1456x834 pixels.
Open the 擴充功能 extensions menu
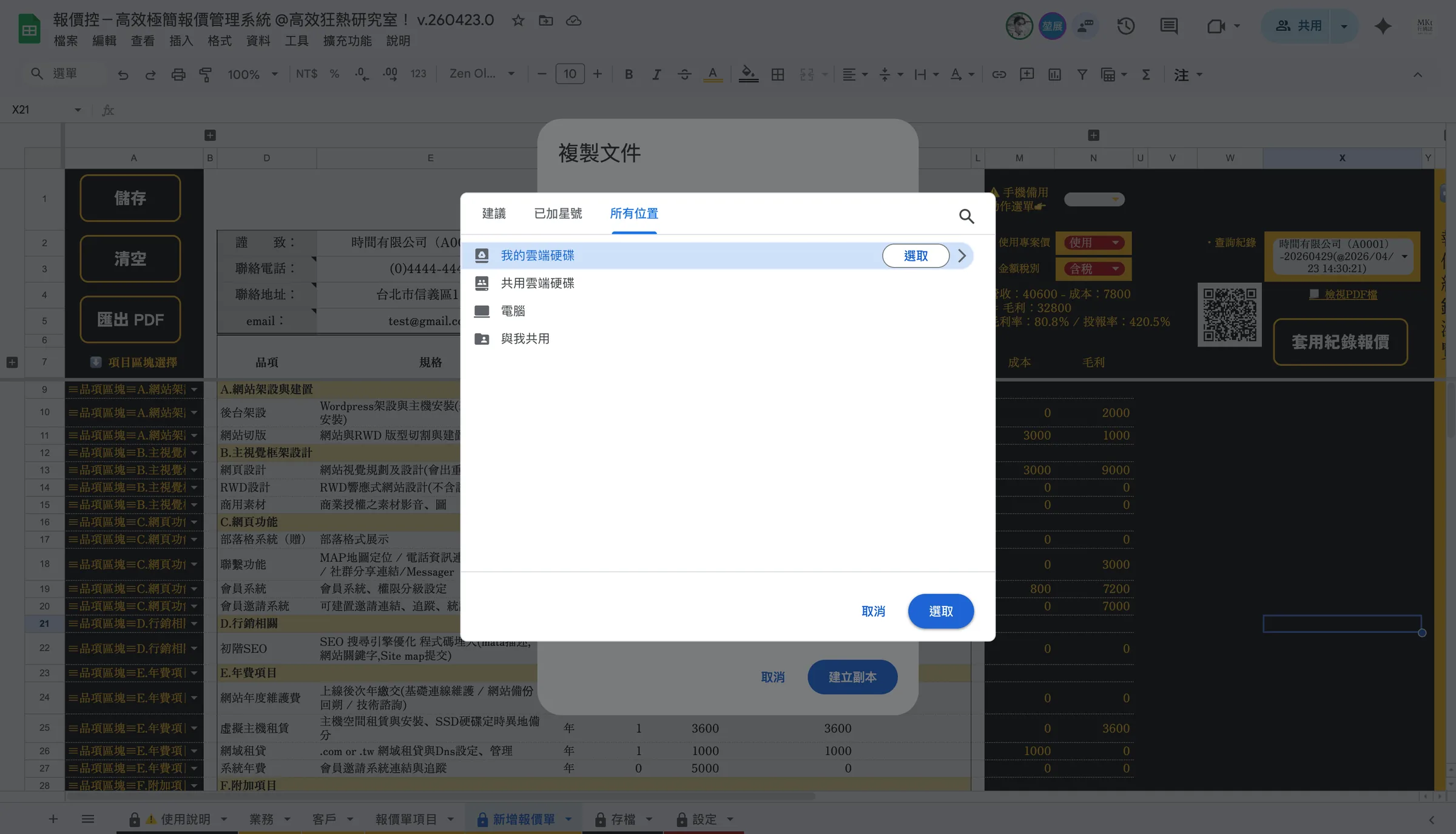(347, 41)
